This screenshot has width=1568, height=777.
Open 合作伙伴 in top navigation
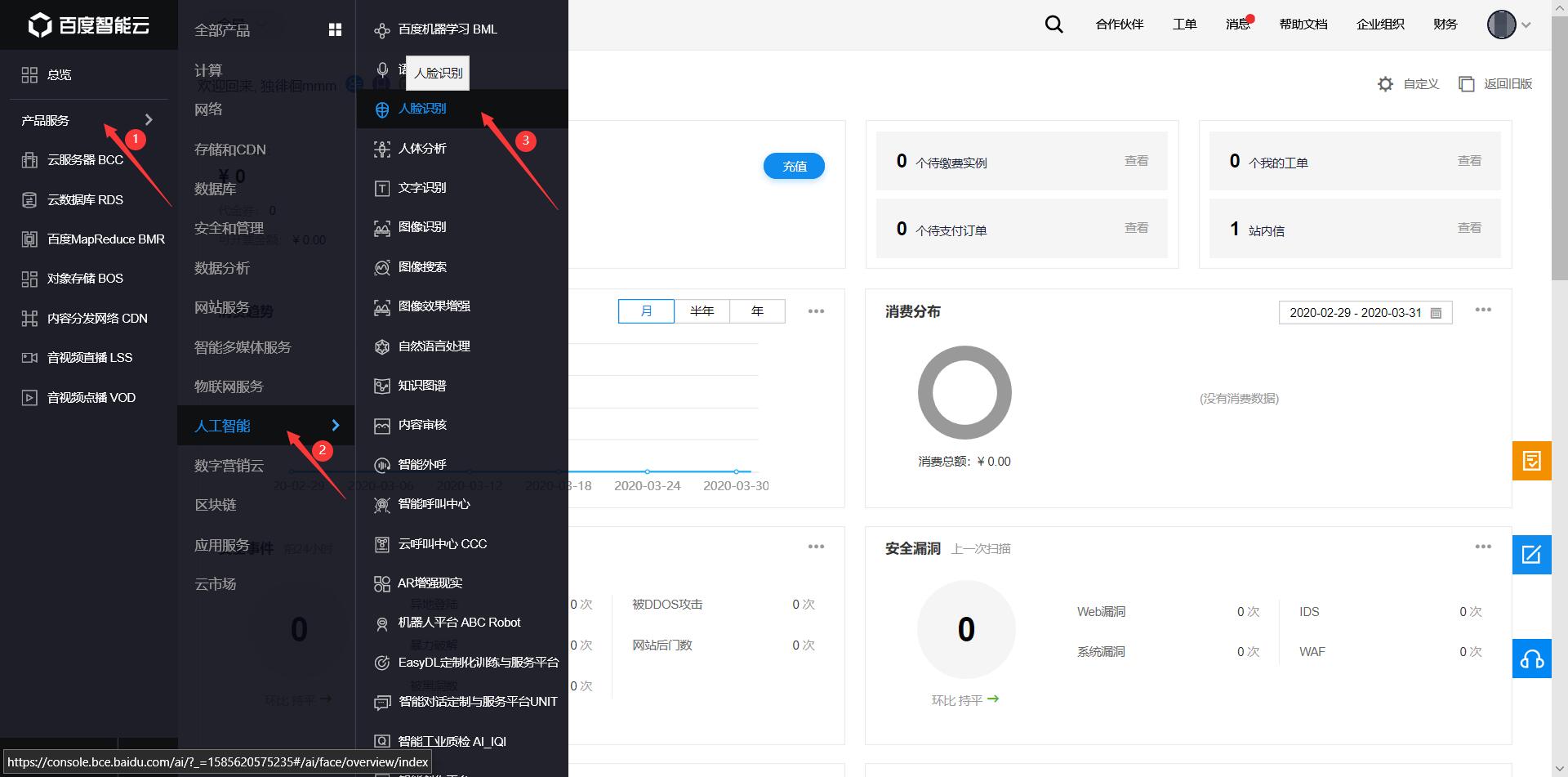point(1120,25)
